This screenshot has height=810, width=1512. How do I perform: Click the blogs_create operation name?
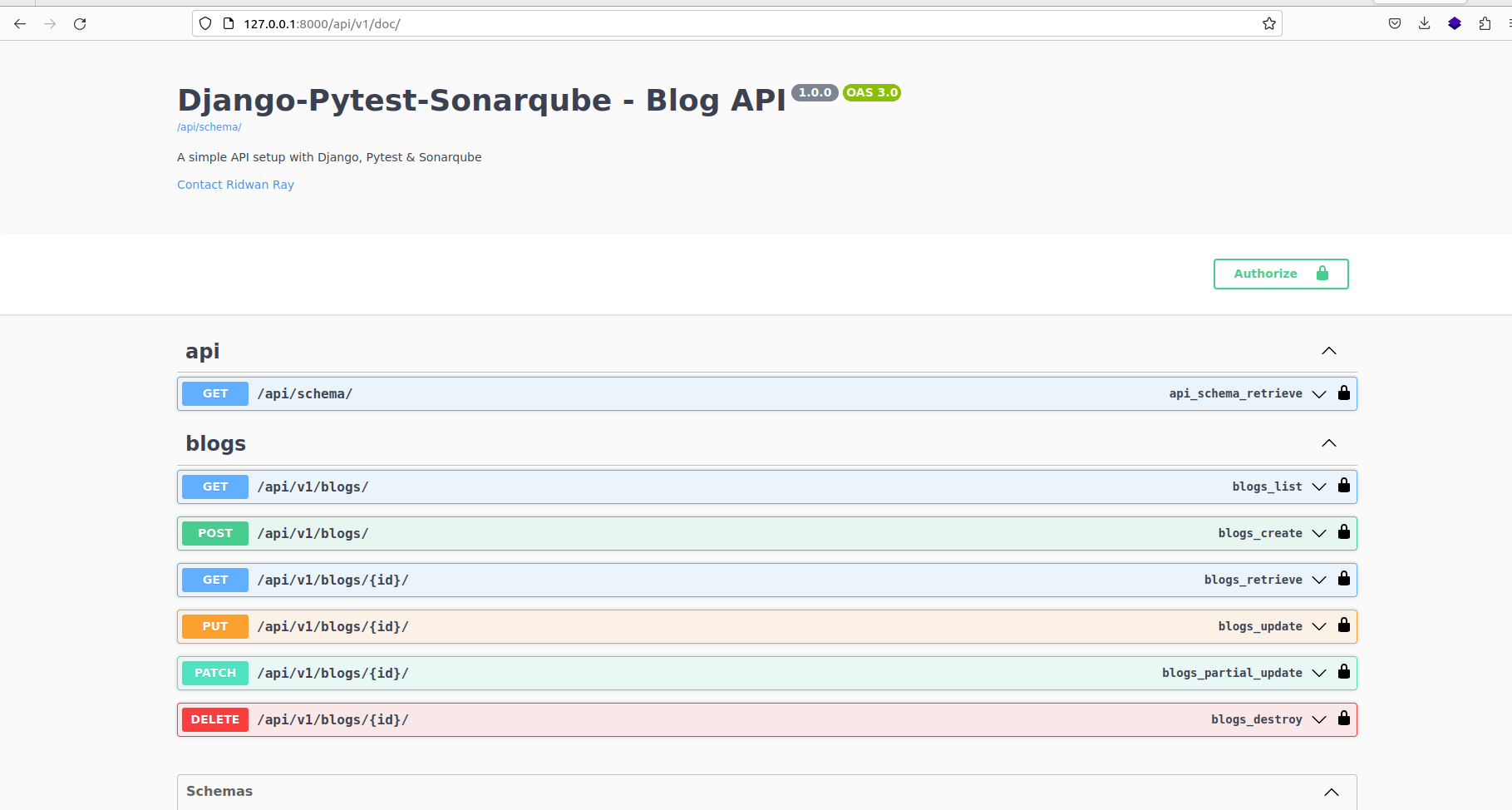[x=1260, y=533]
